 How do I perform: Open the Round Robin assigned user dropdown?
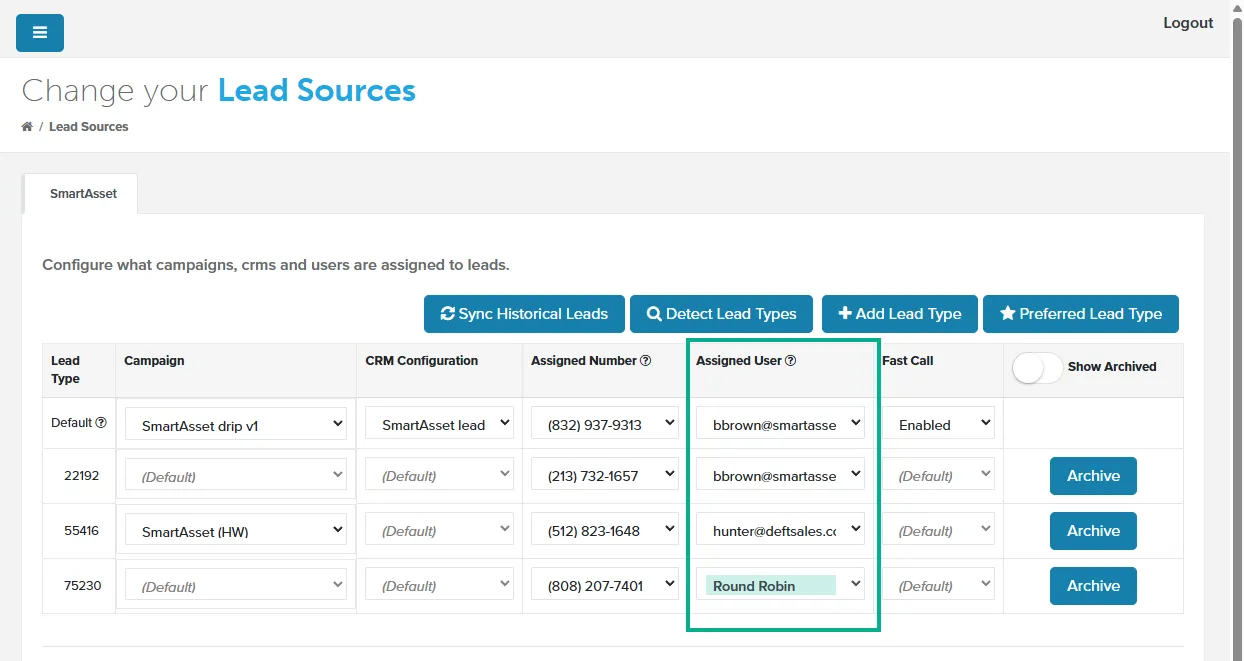point(780,586)
